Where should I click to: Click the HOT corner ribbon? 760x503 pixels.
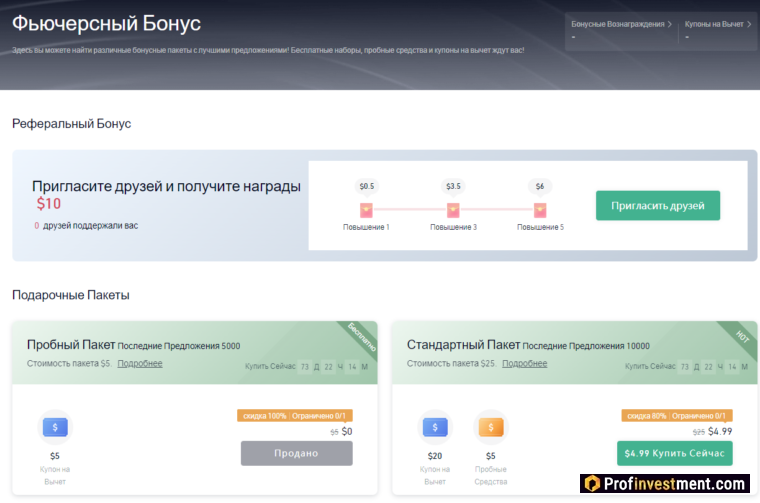[x=743, y=336]
